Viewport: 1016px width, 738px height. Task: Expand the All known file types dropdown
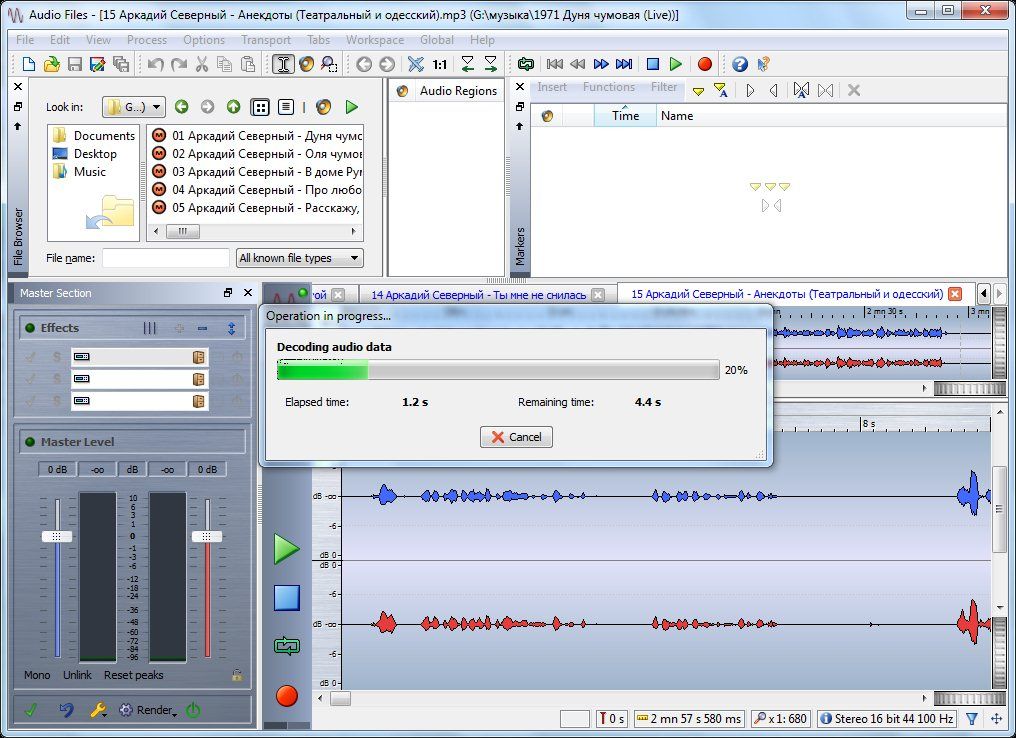[300, 258]
